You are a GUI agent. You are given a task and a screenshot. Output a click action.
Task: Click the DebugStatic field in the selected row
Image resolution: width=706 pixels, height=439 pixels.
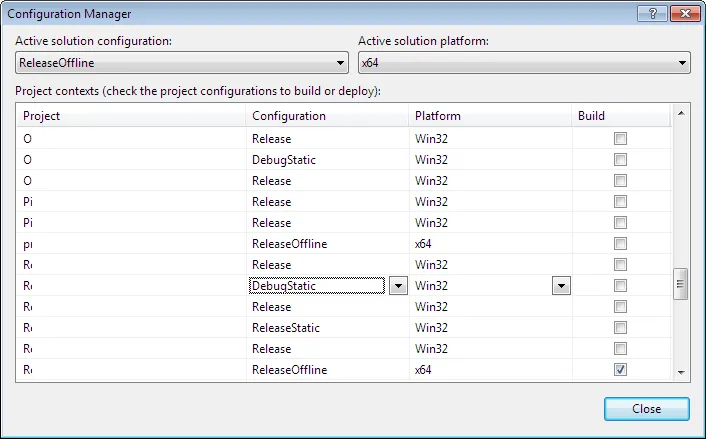pyautogui.click(x=316, y=286)
